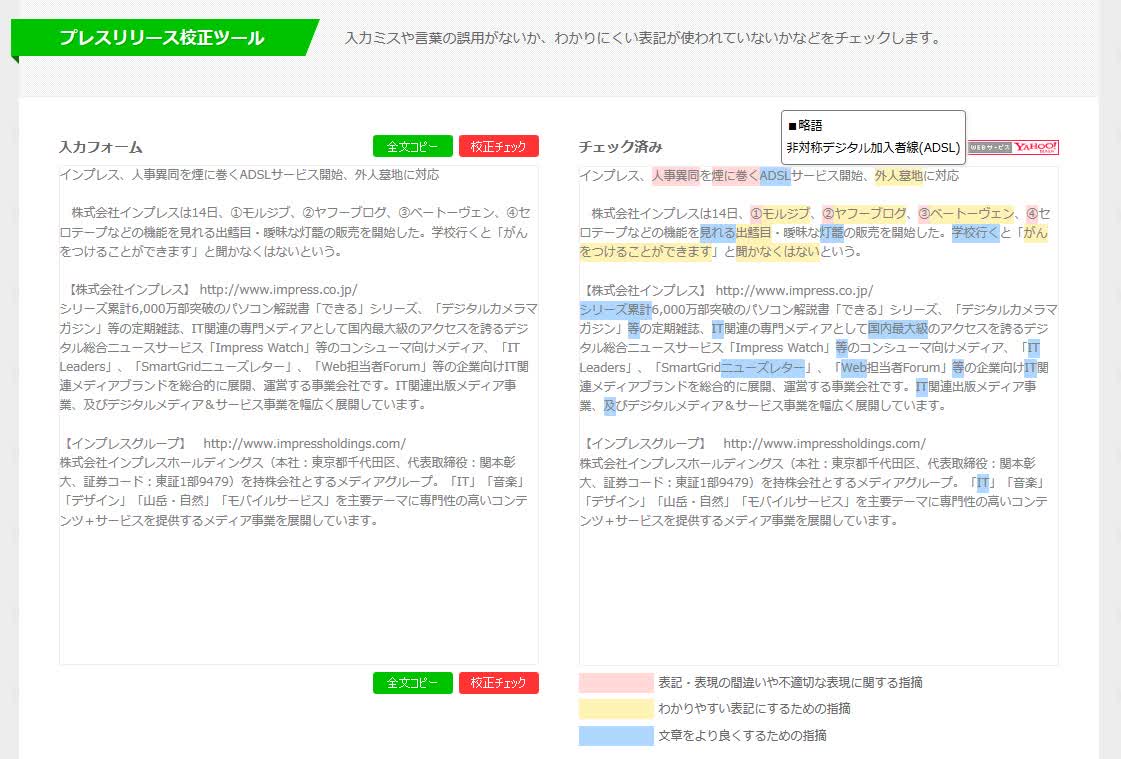Viewport: 1121px width, 759px height.
Task: Click impressholdings.com URL inside the input form
Action: pos(305,444)
